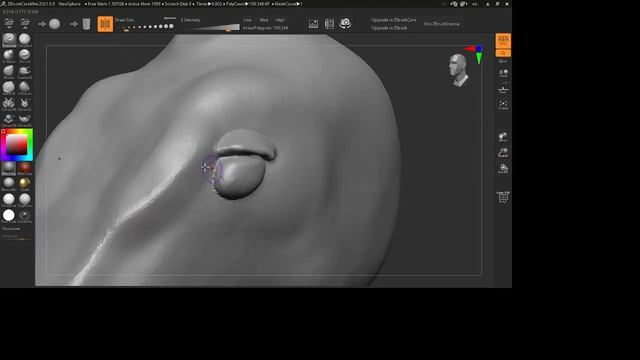Choose the MatCap Gray material
This screenshot has height=360, width=640.
[9, 168]
